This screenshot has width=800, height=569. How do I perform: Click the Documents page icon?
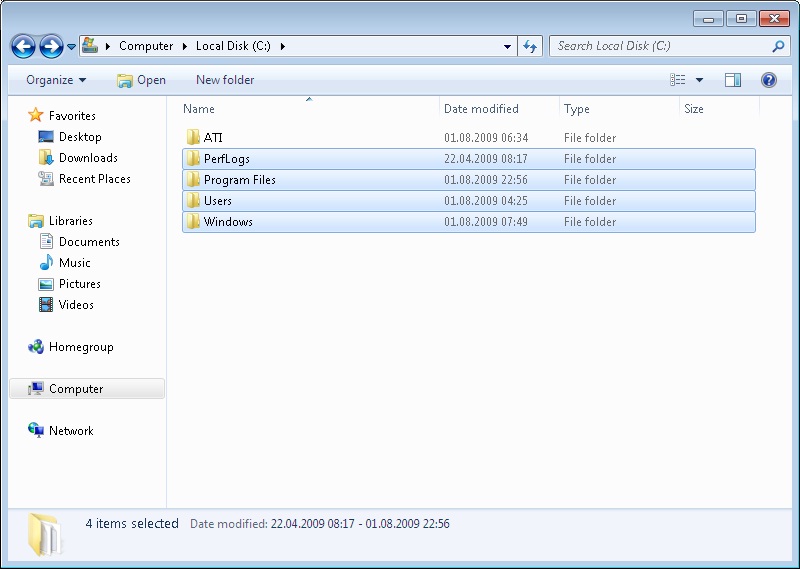[x=46, y=241]
